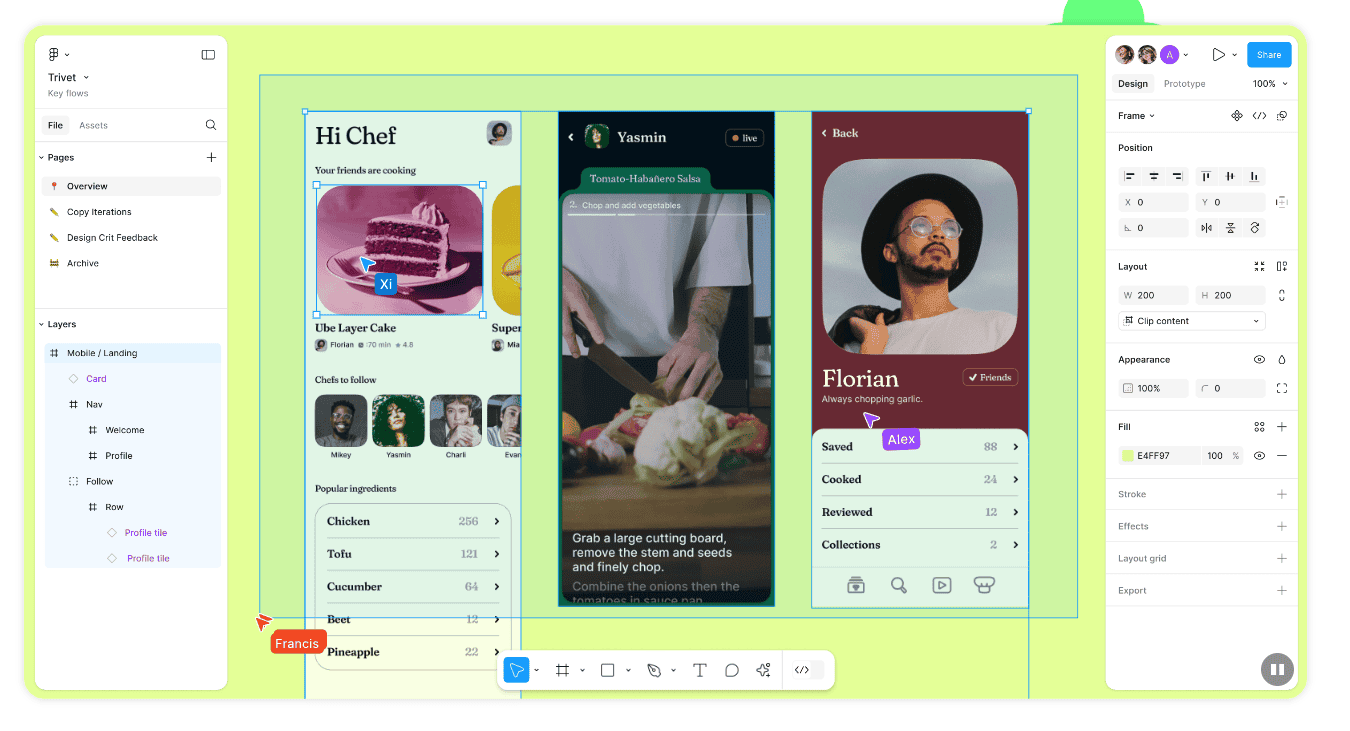Toggle visibility of the E4FF97 fill
This screenshot has width=1350, height=731.
[x=1259, y=455]
